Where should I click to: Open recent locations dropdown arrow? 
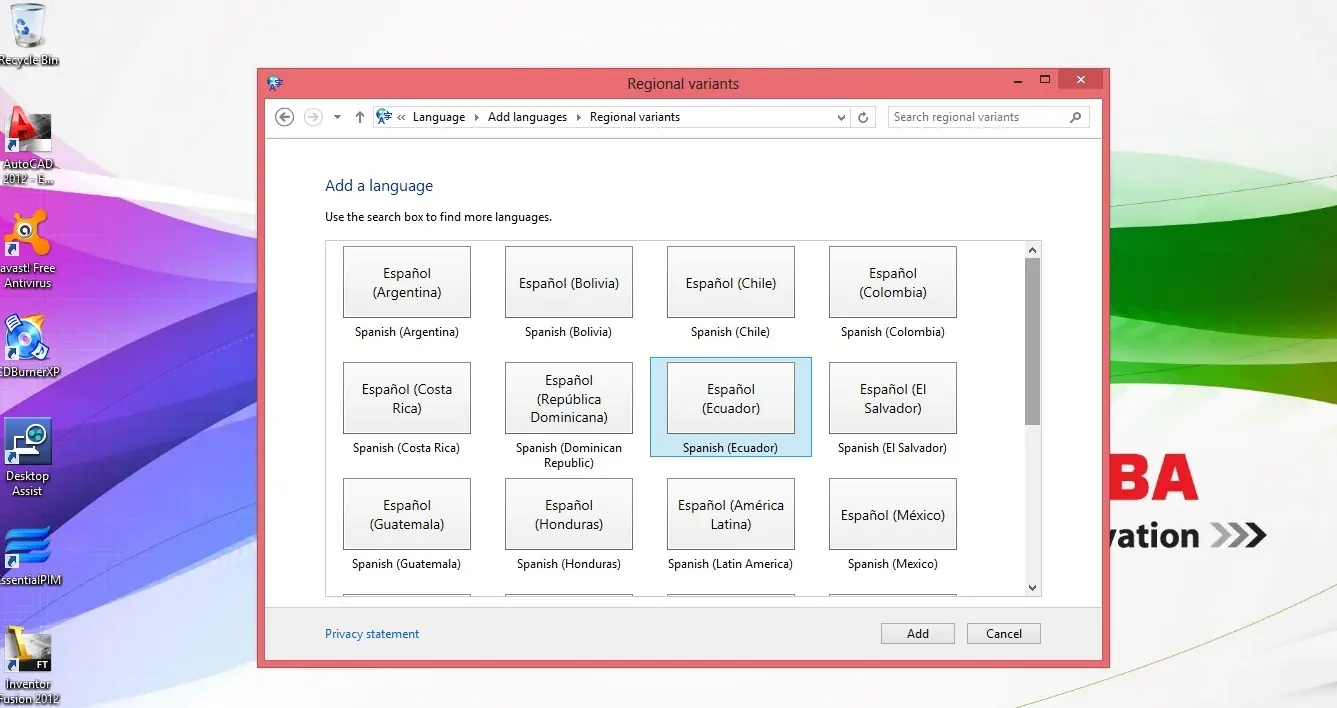(x=337, y=117)
